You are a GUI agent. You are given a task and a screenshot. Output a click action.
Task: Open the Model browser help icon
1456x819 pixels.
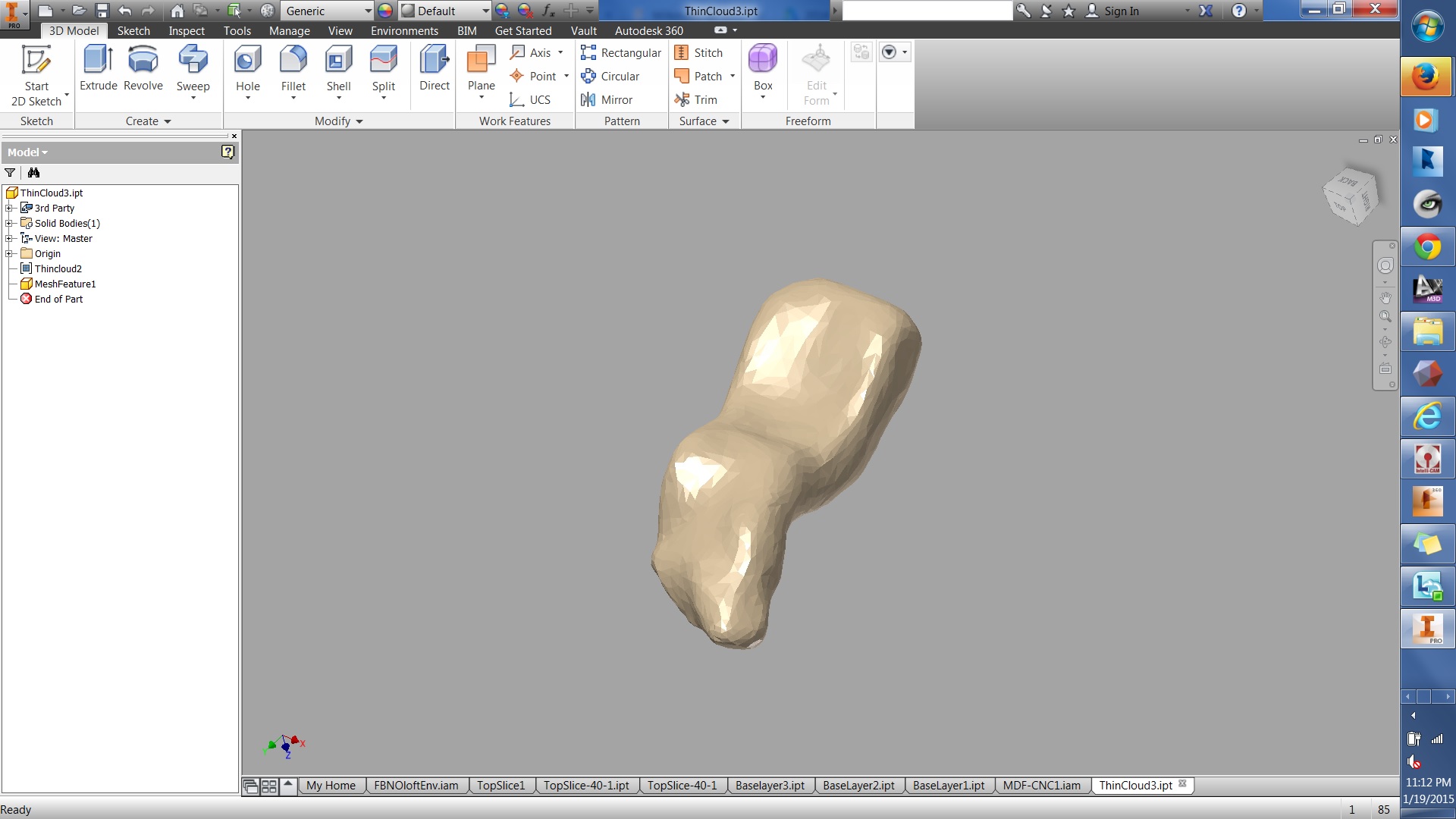pos(227,152)
